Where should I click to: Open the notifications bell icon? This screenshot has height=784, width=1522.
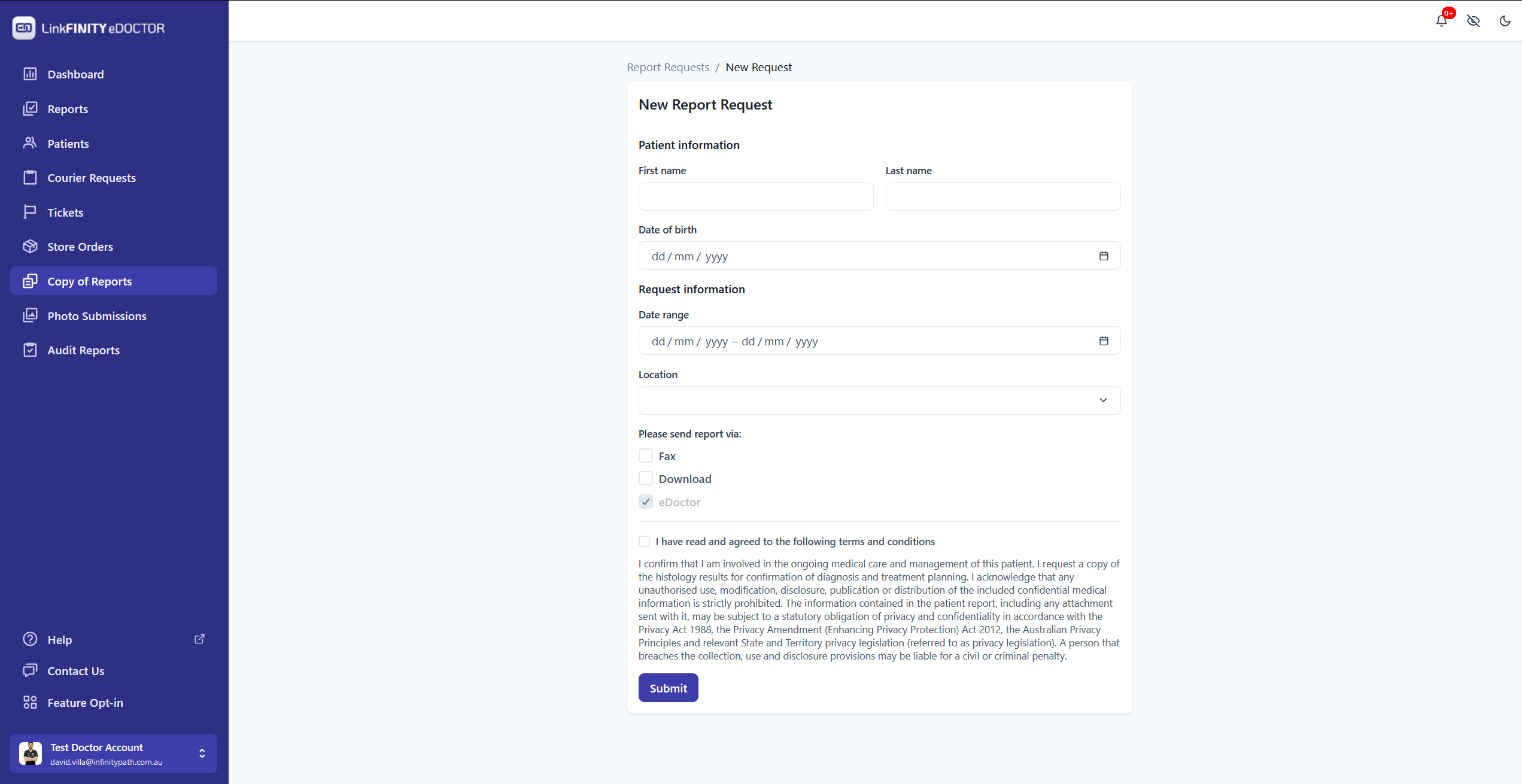pyautogui.click(x=1441, y=21)
